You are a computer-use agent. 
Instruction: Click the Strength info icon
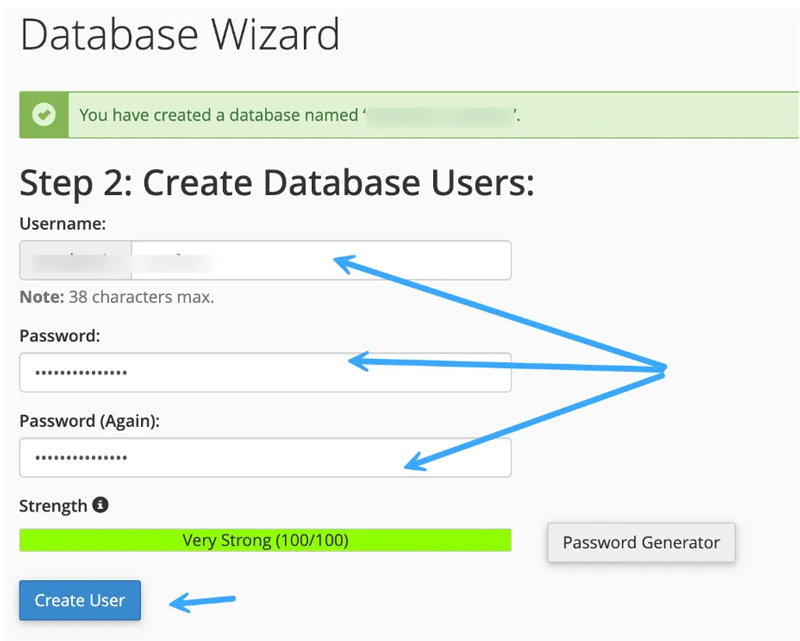(100, 505)
